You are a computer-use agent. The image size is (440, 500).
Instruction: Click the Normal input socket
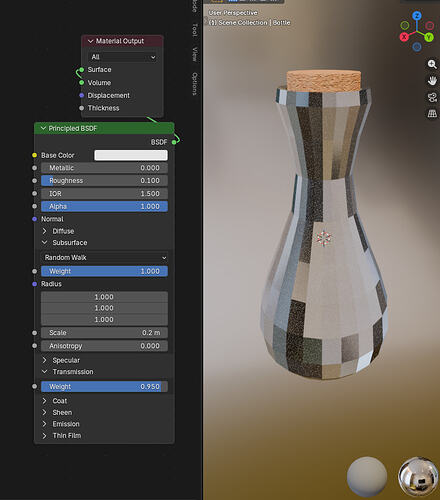pos(34,219)
